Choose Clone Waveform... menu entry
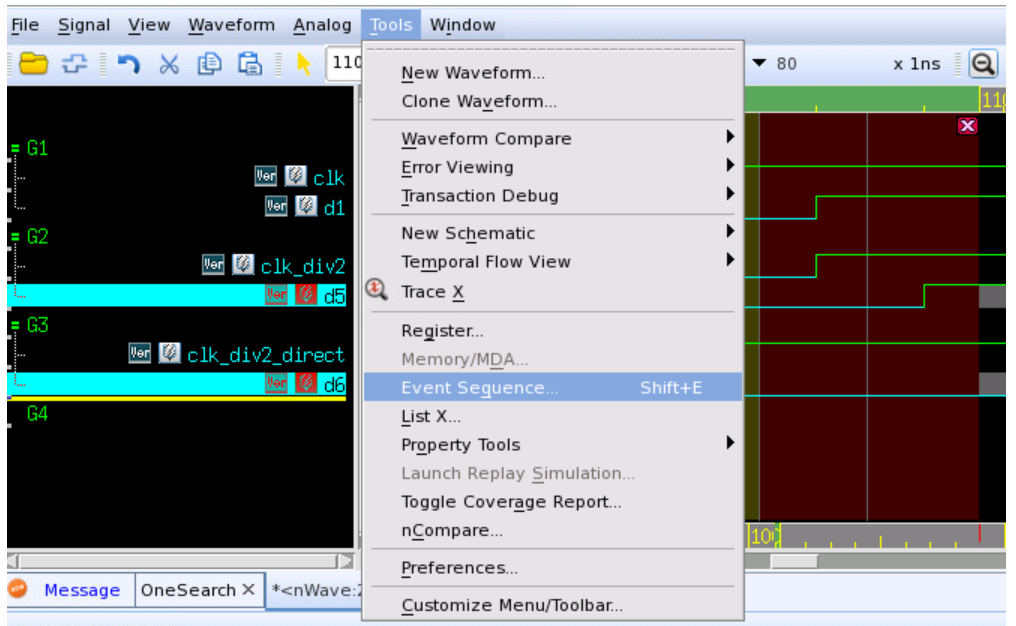The image size is (1016, 626). point(552,101)
